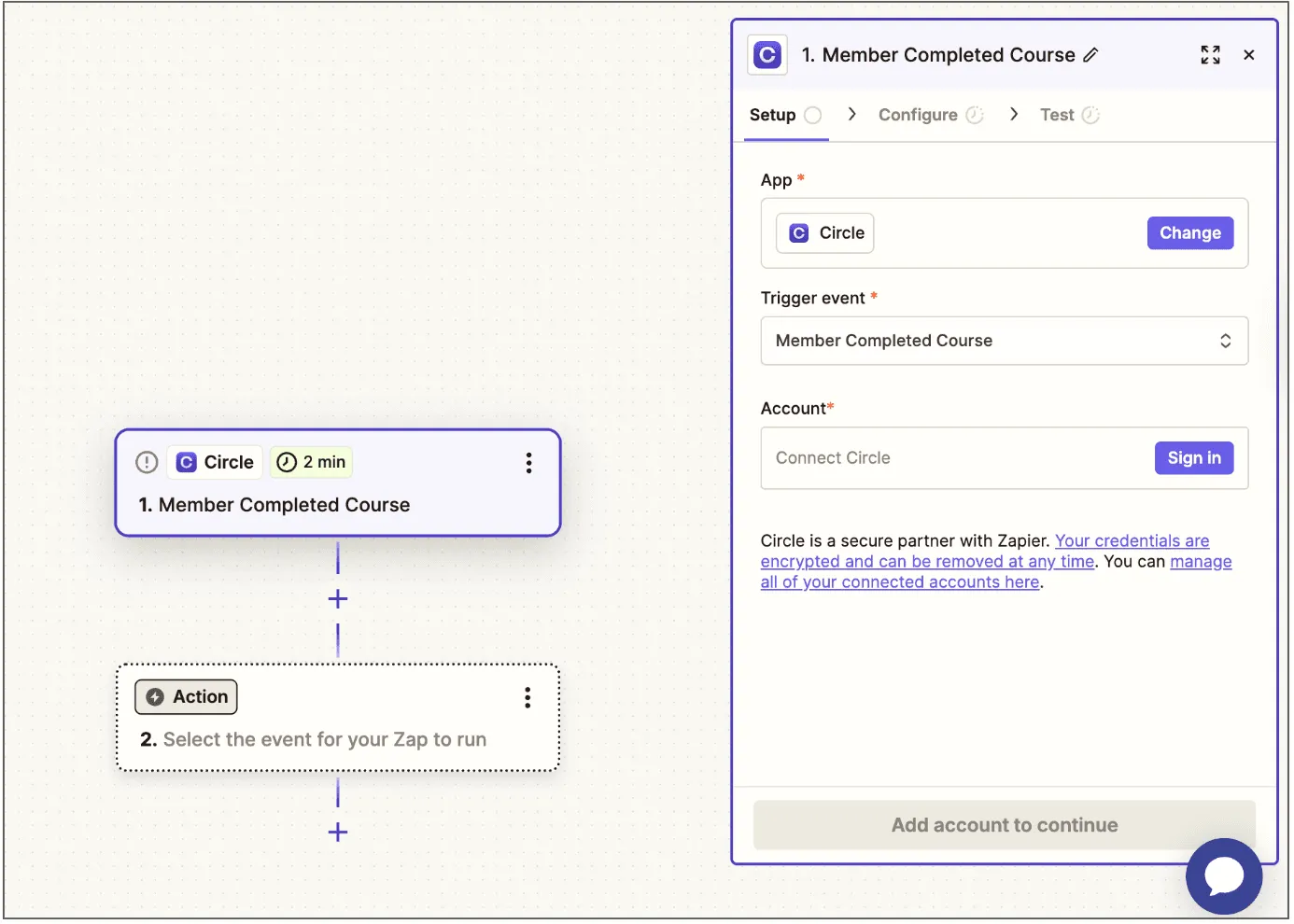
Task: Add a step after the Action
Action: click(338, 833)
